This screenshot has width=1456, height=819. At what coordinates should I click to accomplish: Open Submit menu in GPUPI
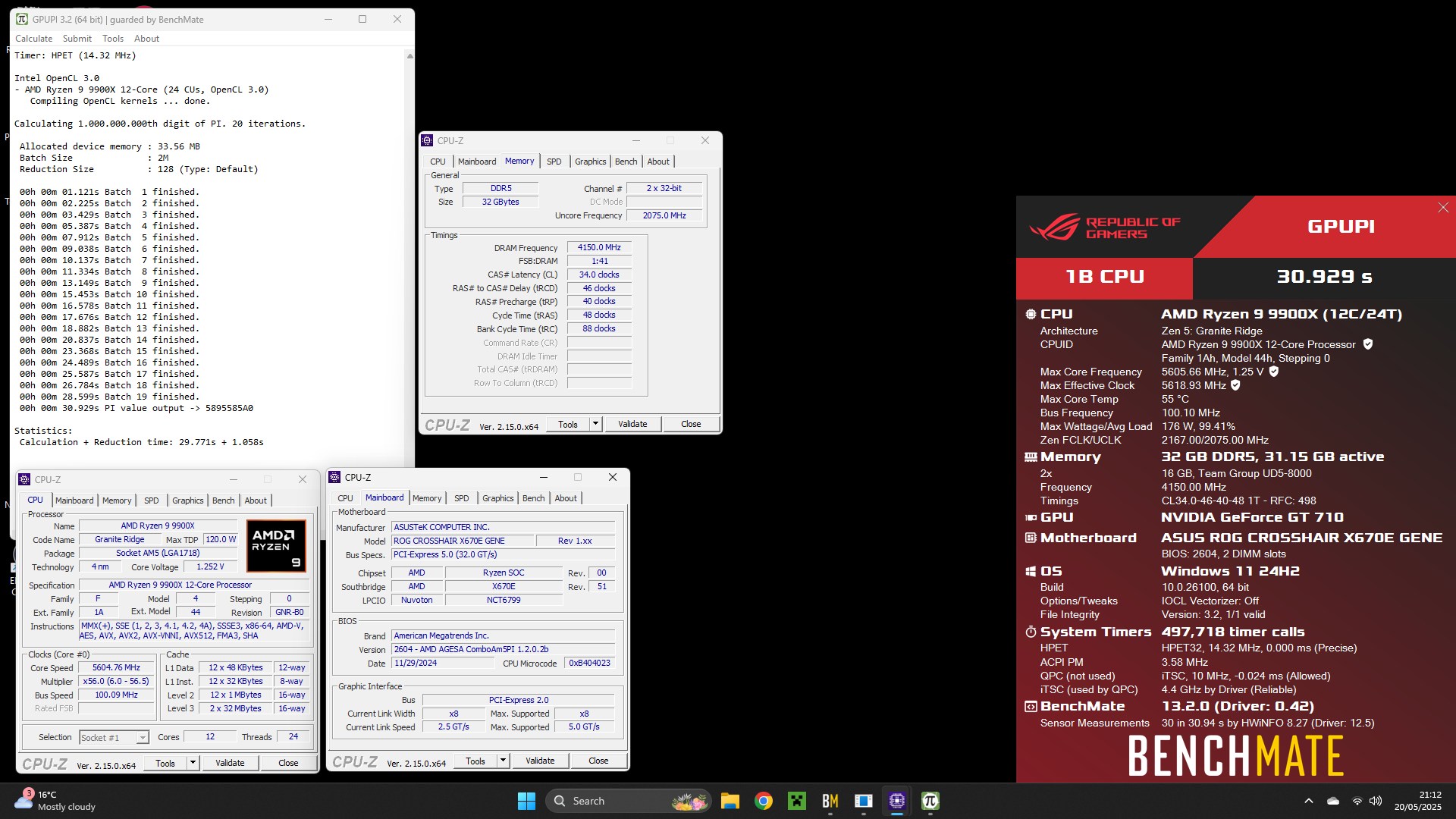pos(77,39)
